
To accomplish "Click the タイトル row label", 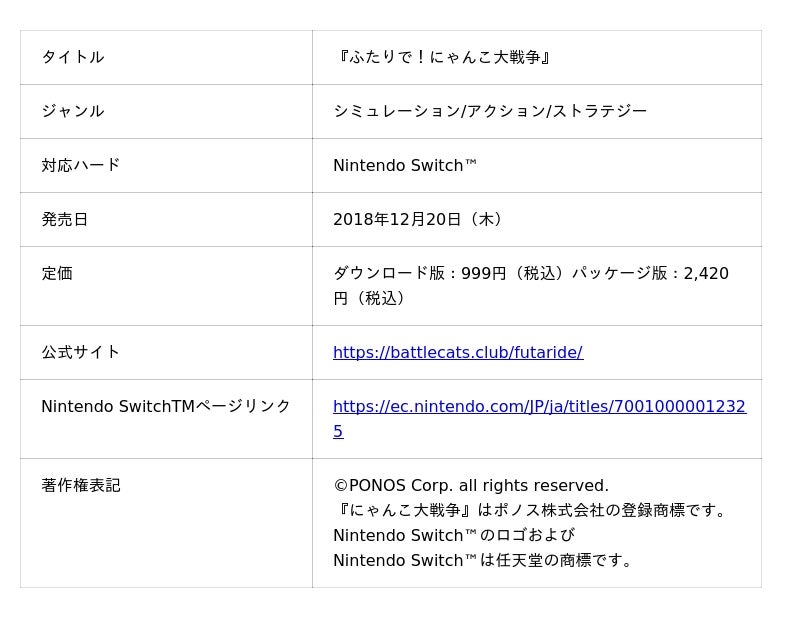I will pos(72,57).
